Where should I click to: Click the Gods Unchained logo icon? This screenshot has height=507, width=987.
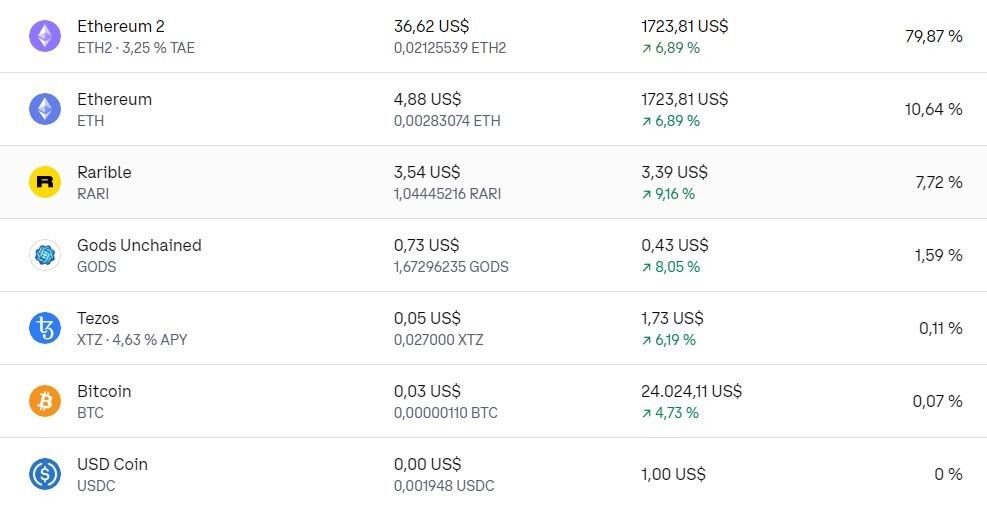coord(45,255)
